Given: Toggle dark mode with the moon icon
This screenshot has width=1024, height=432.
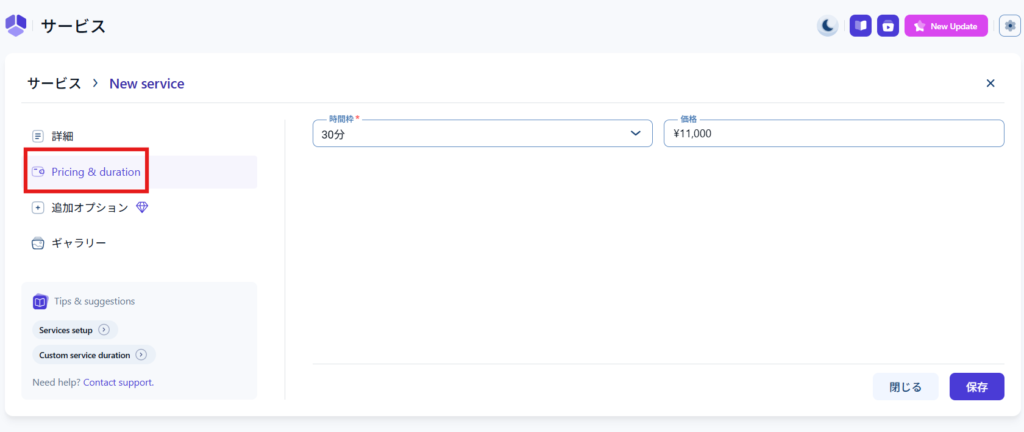Looking at the screenshot, I should [828, 26].
